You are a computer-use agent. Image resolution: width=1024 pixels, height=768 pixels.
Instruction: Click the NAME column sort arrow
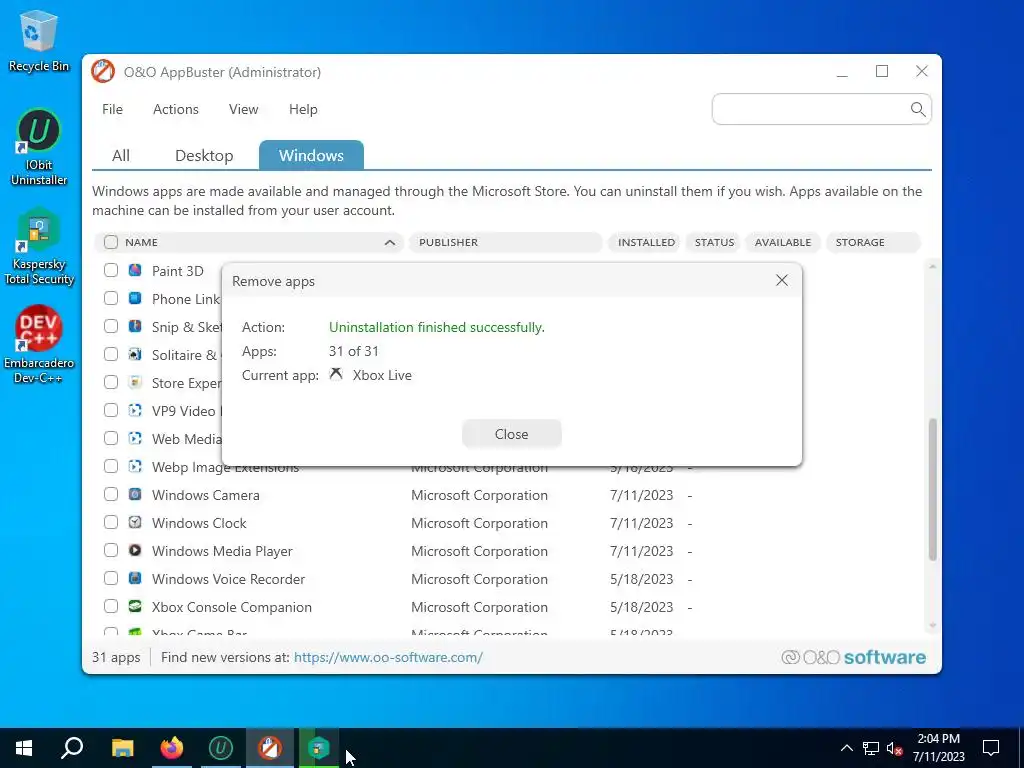(390, 242)
